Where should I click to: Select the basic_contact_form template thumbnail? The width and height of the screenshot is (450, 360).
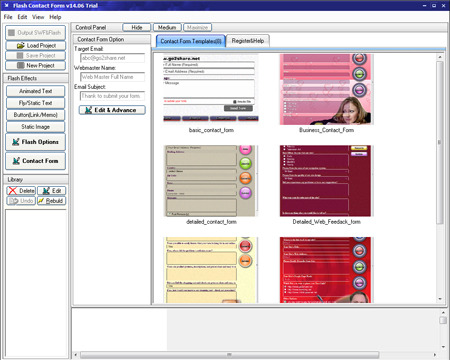point(211,89)
